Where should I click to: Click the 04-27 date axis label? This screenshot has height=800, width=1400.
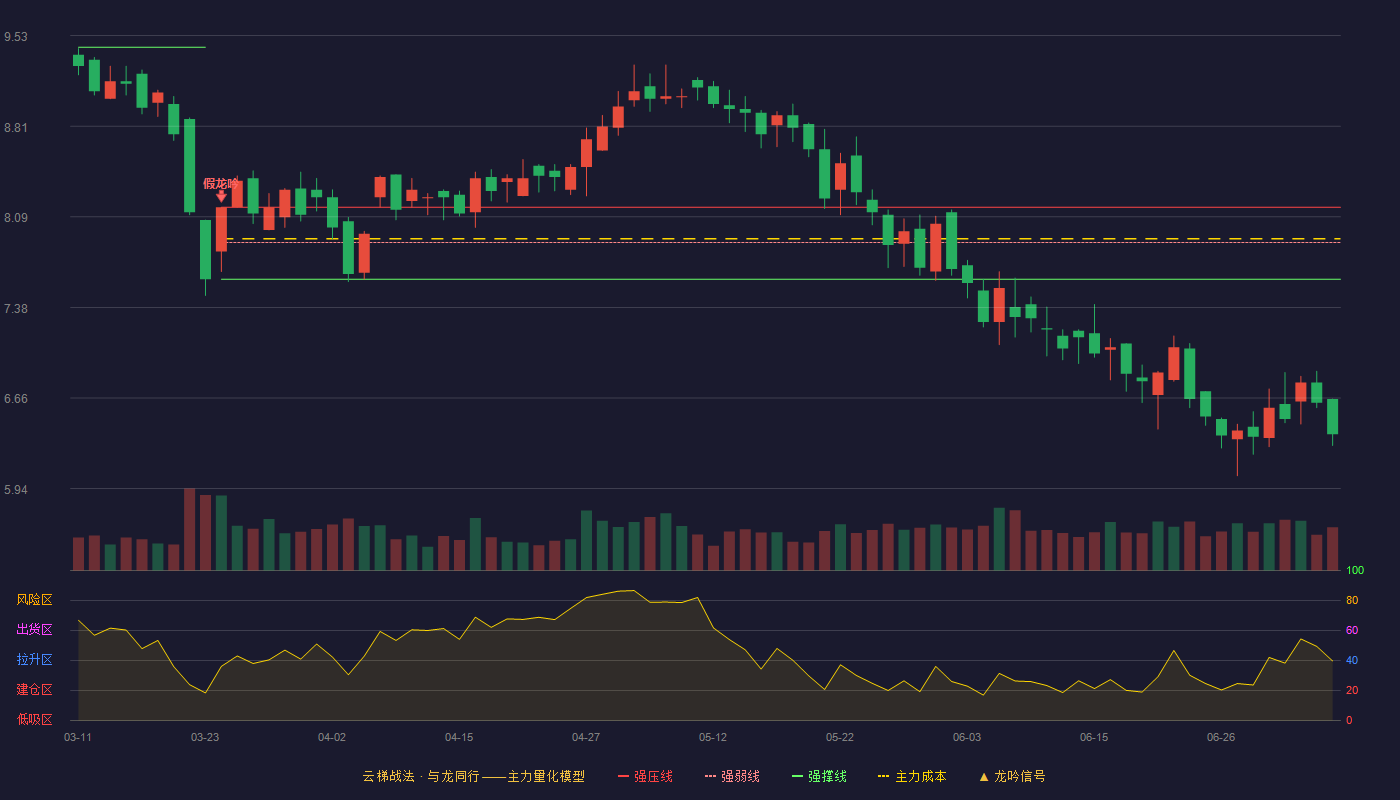pyautogui.click(x=586, y=737)
